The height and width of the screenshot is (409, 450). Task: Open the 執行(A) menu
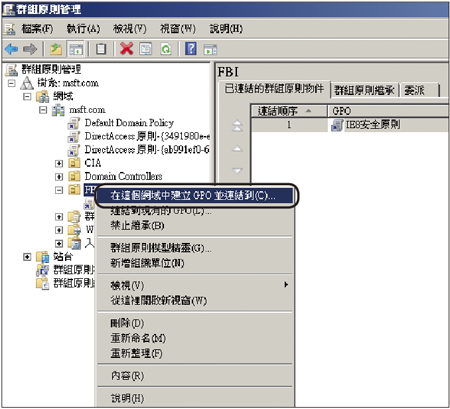(x=83, y=29)
